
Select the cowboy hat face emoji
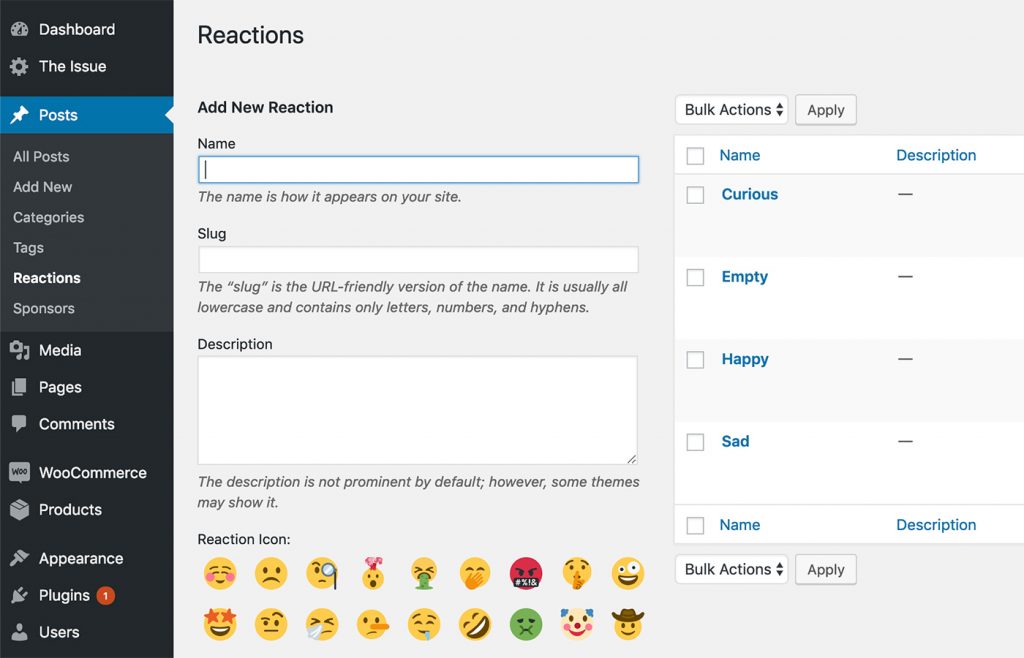tap(628, 625)
